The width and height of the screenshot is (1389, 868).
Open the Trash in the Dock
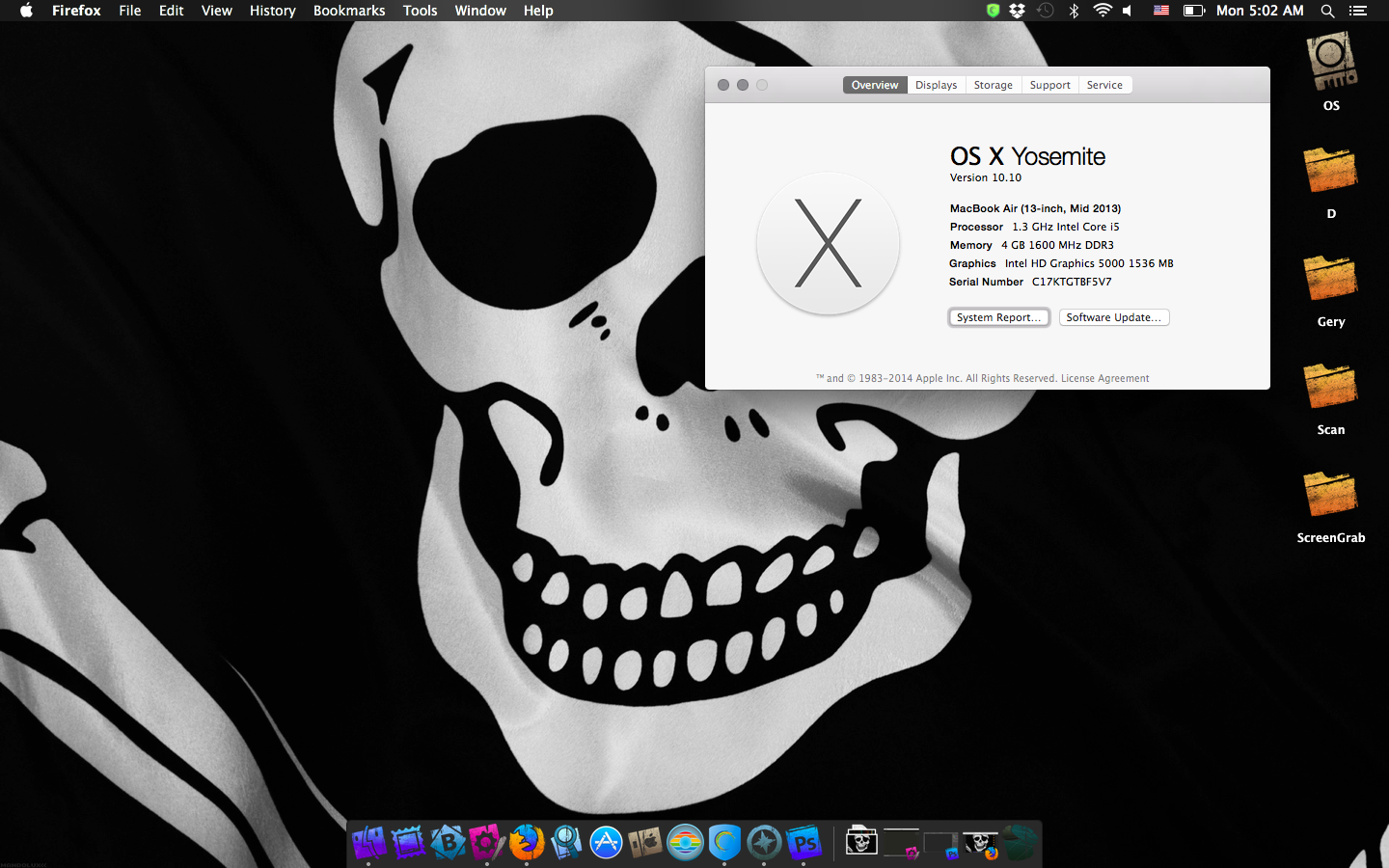click(1020, 843)
